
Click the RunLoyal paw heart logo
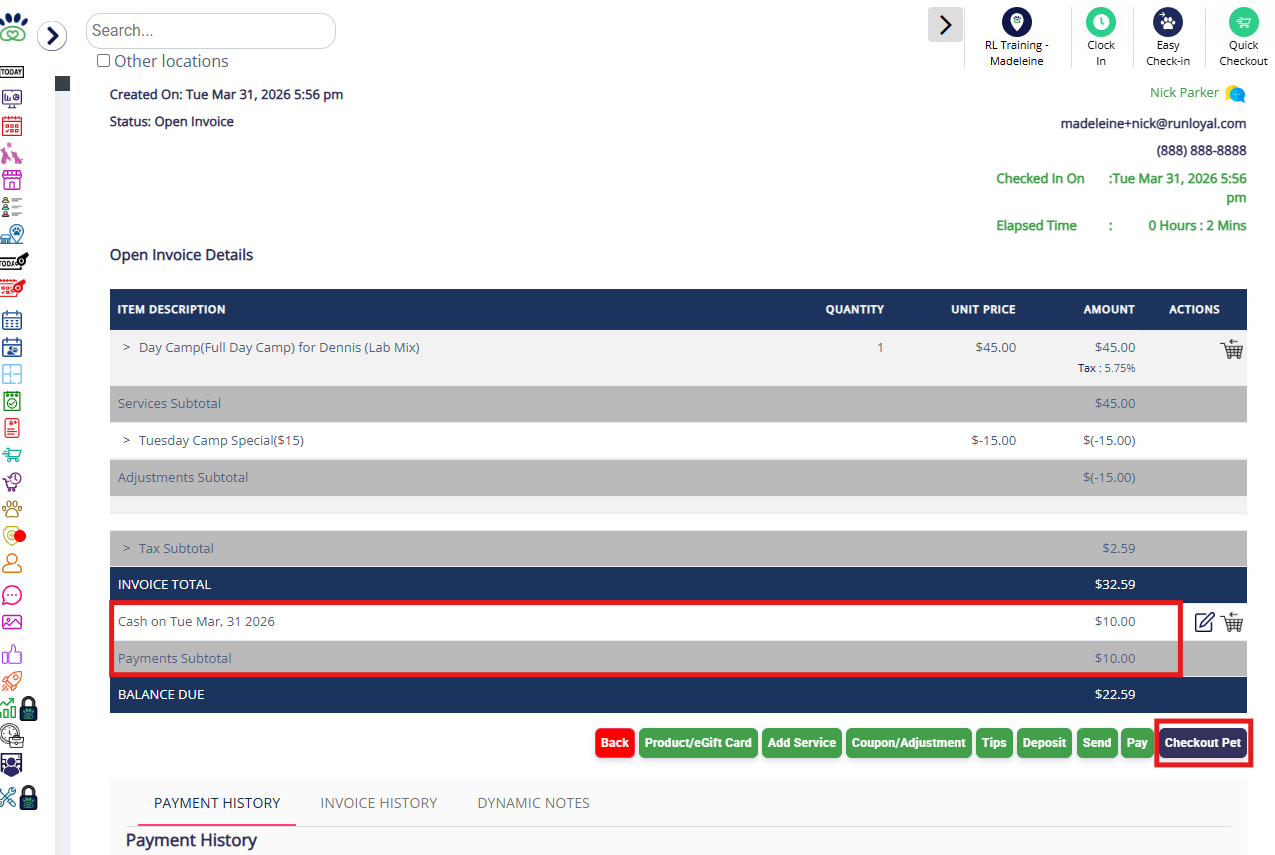click(x=13, y=25)
